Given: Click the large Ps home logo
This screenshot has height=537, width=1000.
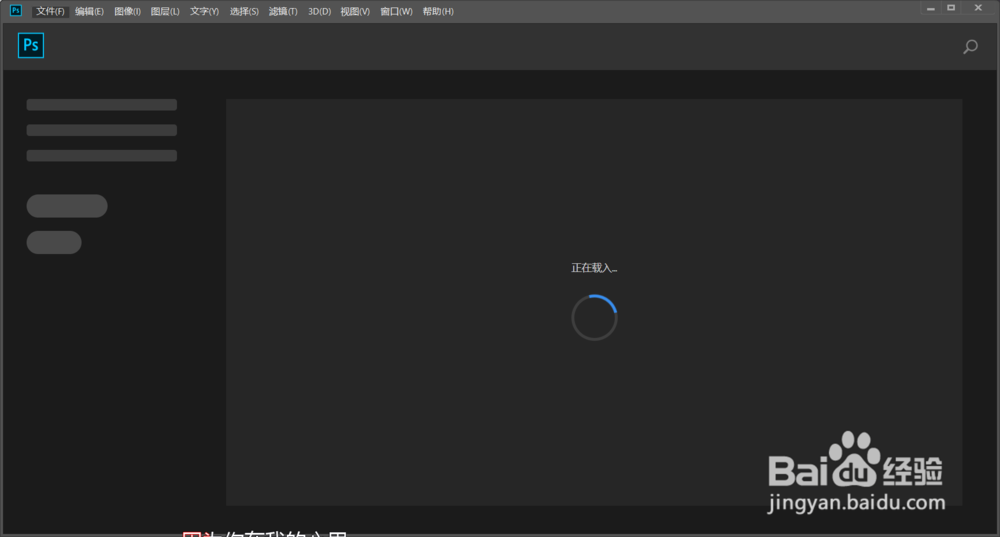Looking at the screenshot, I should click(x=31, y=45).
